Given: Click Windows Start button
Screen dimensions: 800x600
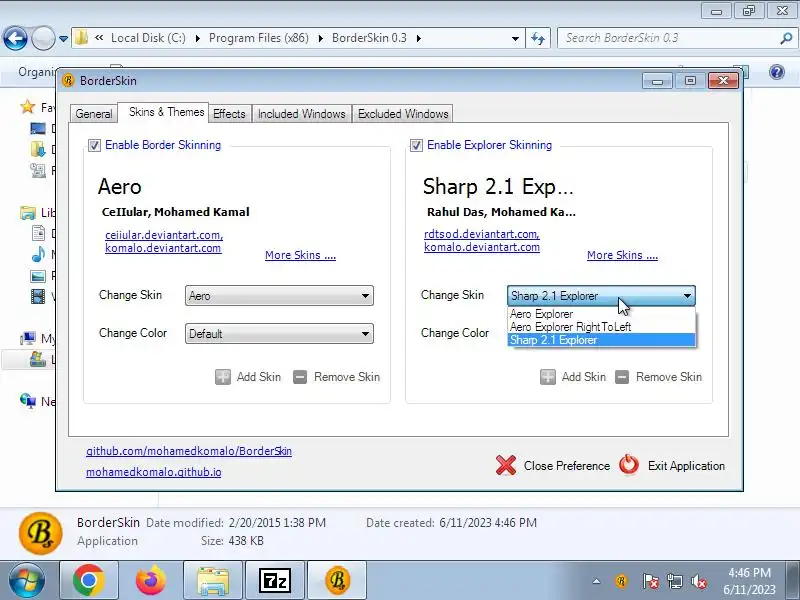Looking at the screenshot, I should pos(26,581).
